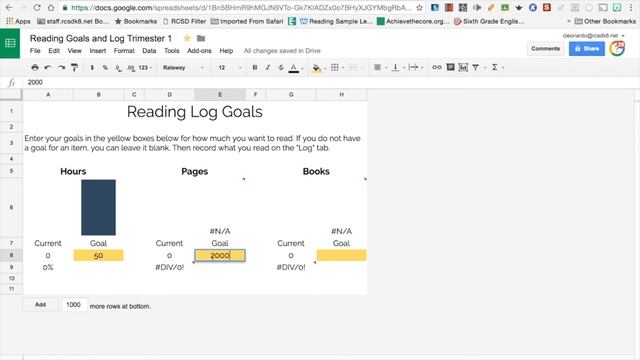
Task: Open the Other Bookmarks folder
Action: tap(605, 21)
